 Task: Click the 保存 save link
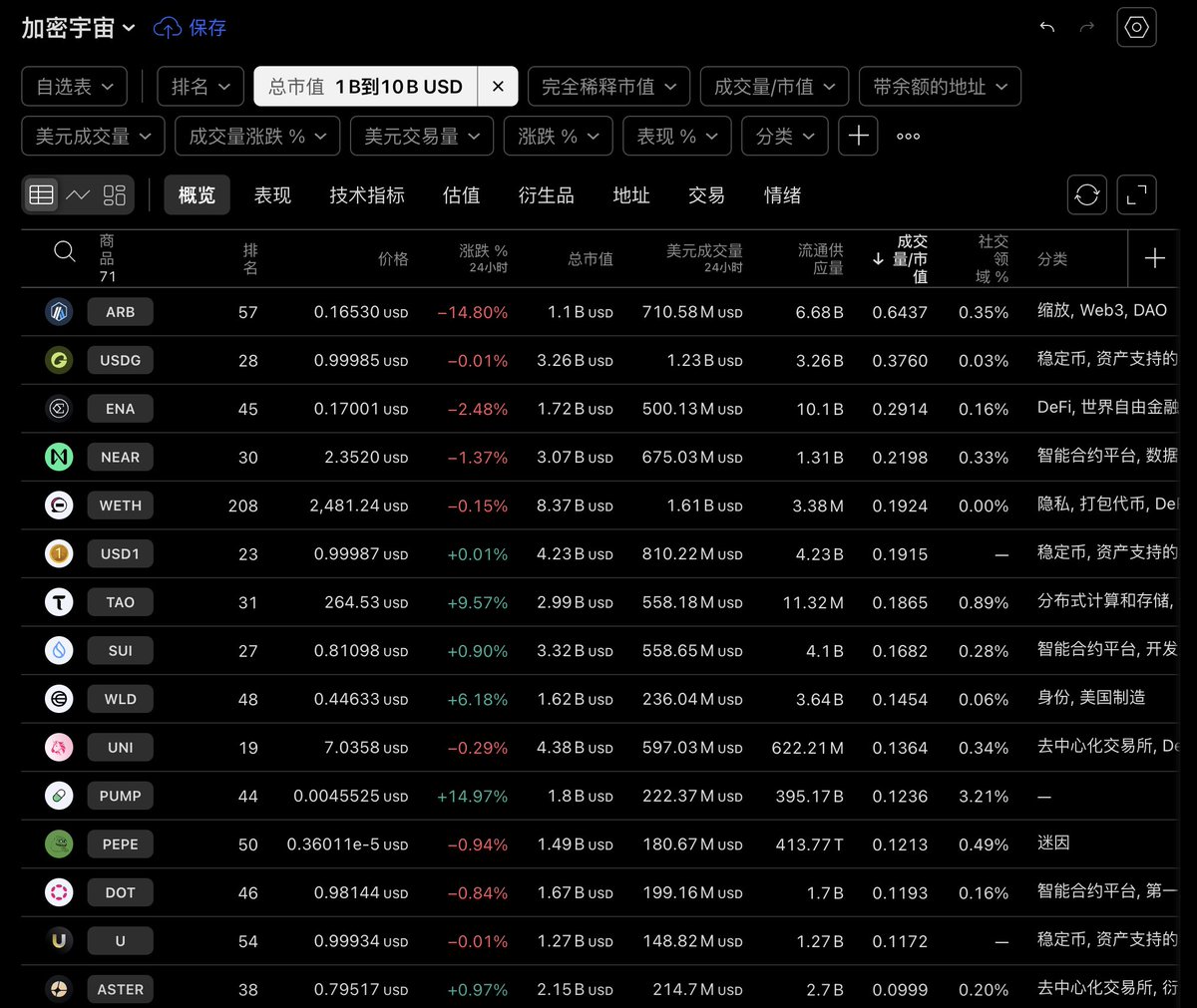coord(207,28)
